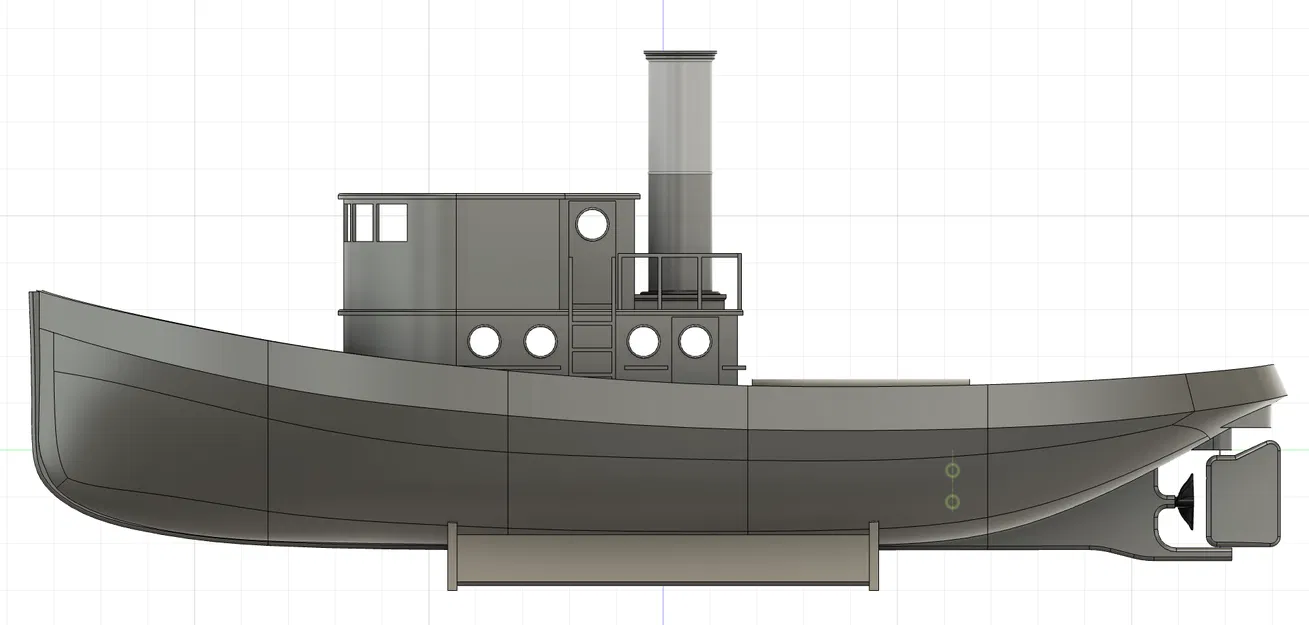
Task: Select the smokestack funnel
Action: tap(681, 150)
